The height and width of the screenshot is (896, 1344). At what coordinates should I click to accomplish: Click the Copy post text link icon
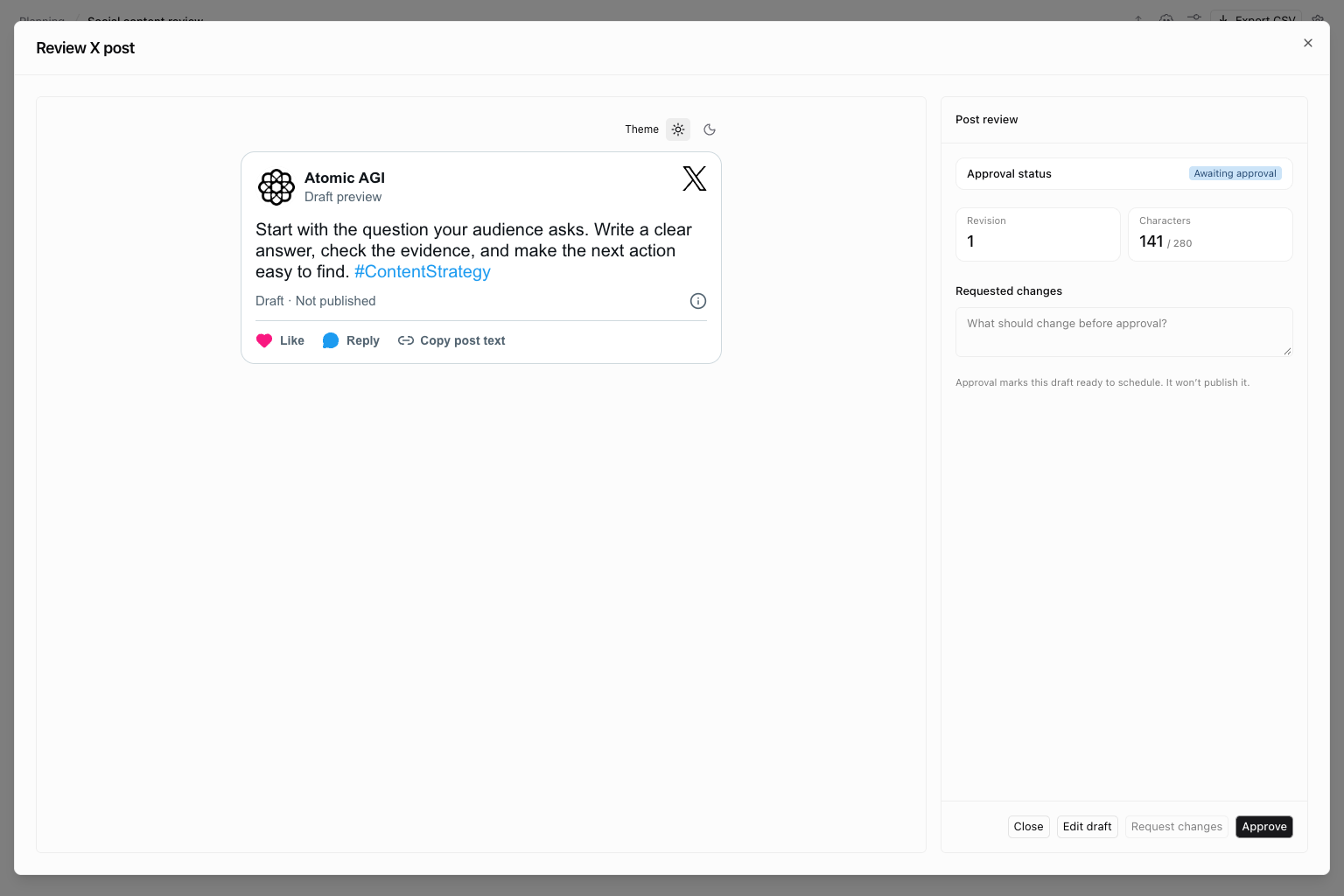coord(406,340)
